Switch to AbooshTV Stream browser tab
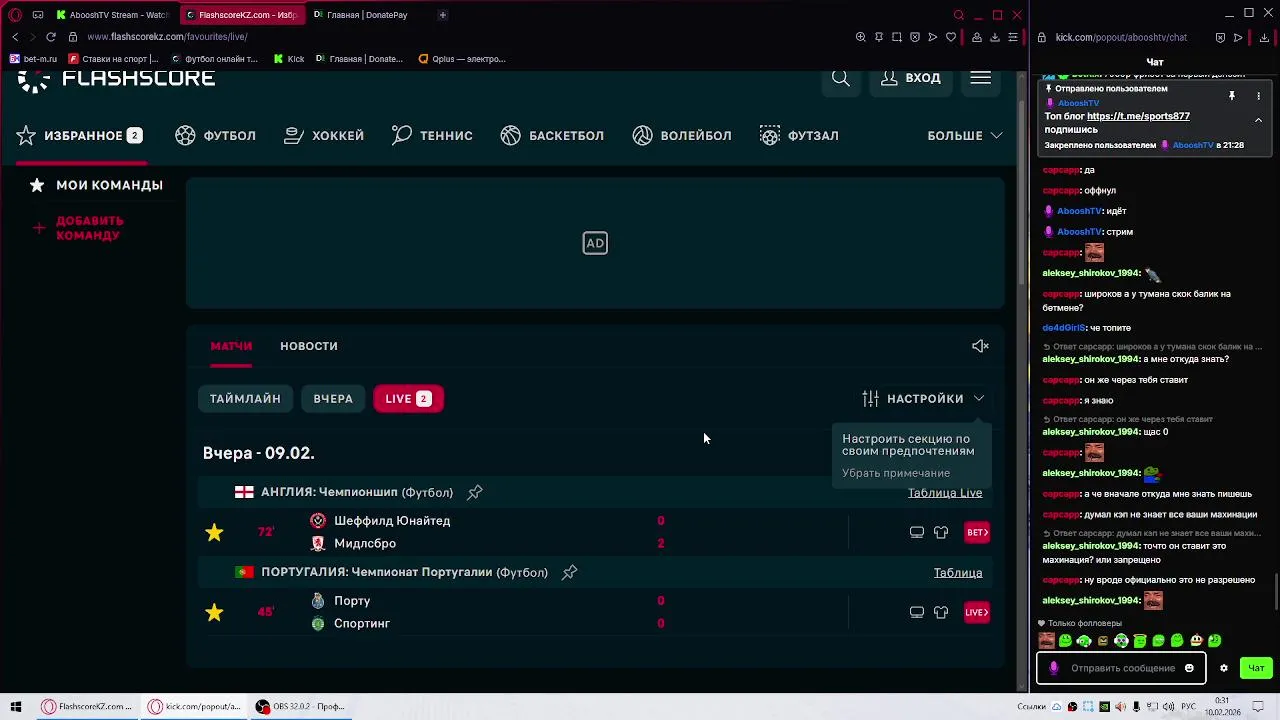This screenshot has width=1280, height=720. tap(112, 15)
